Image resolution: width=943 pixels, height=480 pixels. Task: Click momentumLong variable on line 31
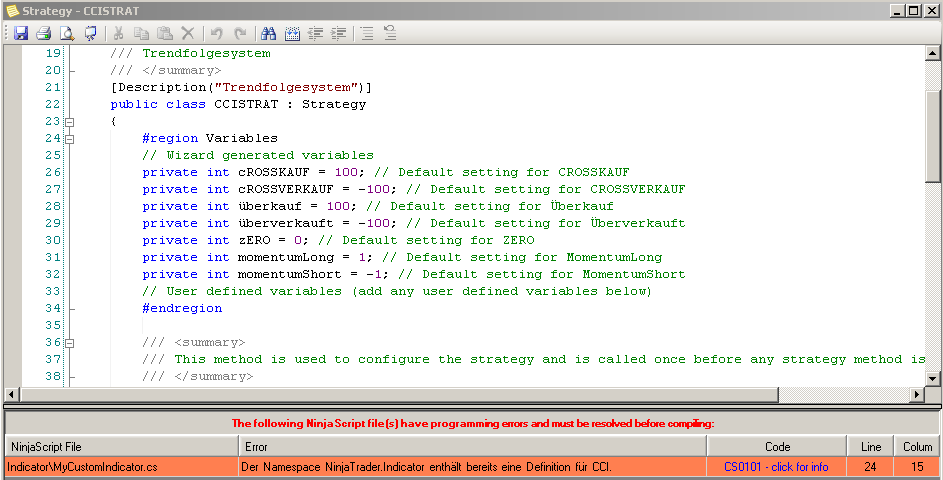pos(286,257)
